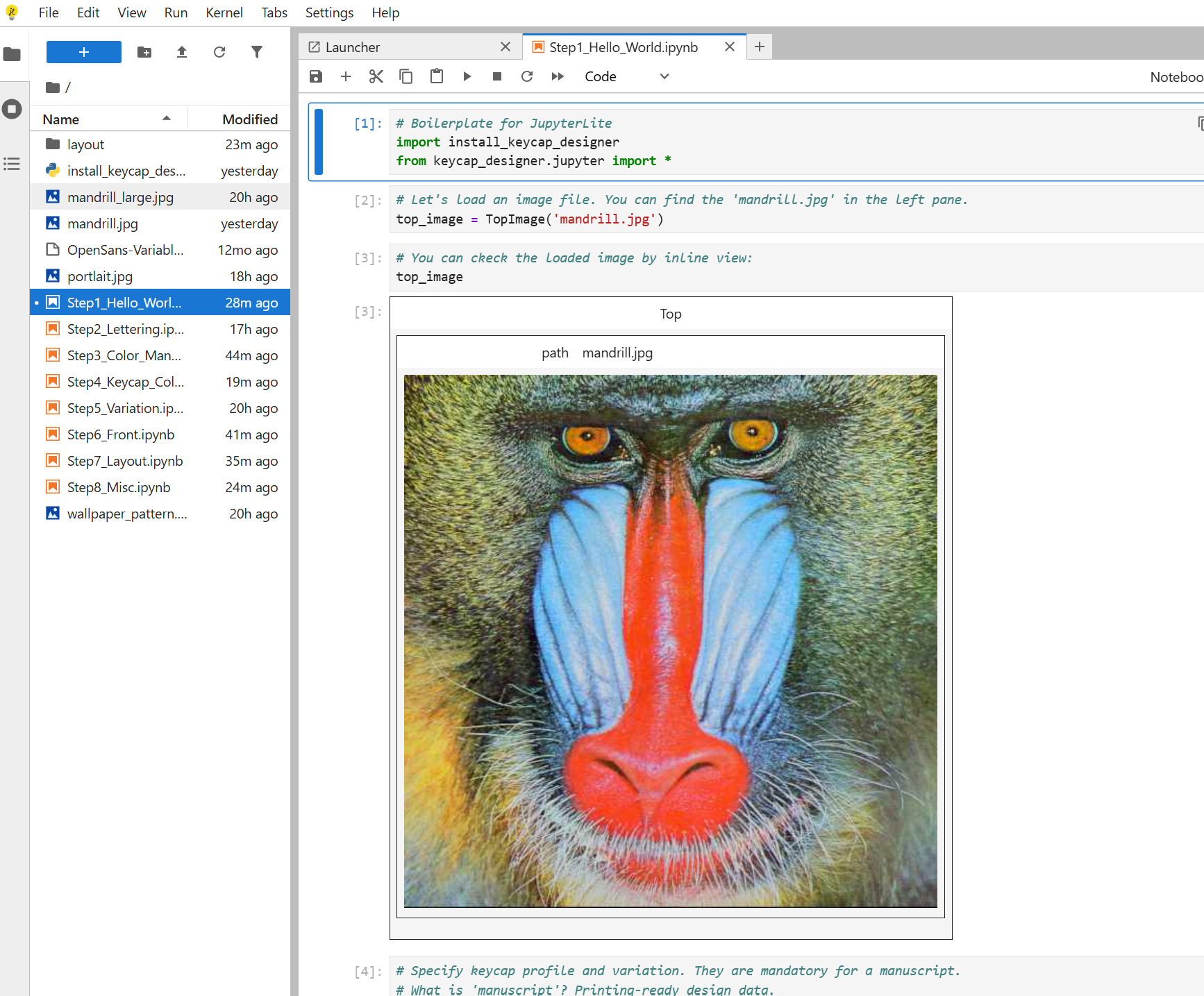Cut the selected cell with scissors icon
1204x996 pixels.
(x=376, y=76)
